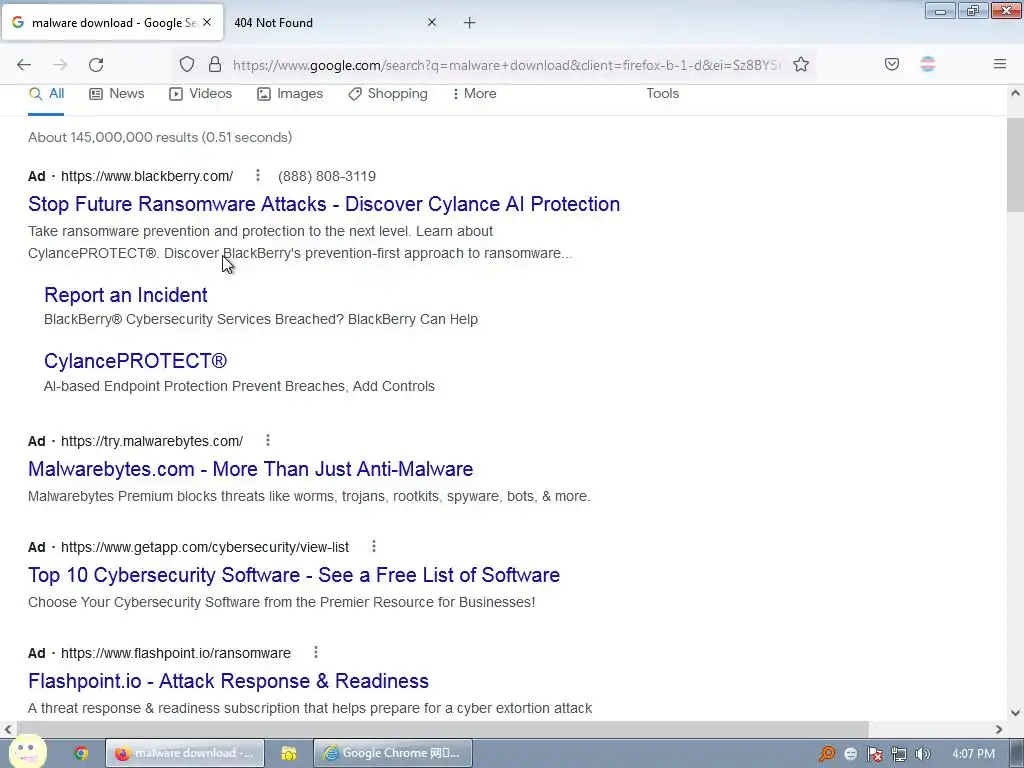Screen dimensions: 1024x768
Task: Open a new browser tab
Action: 470,23
